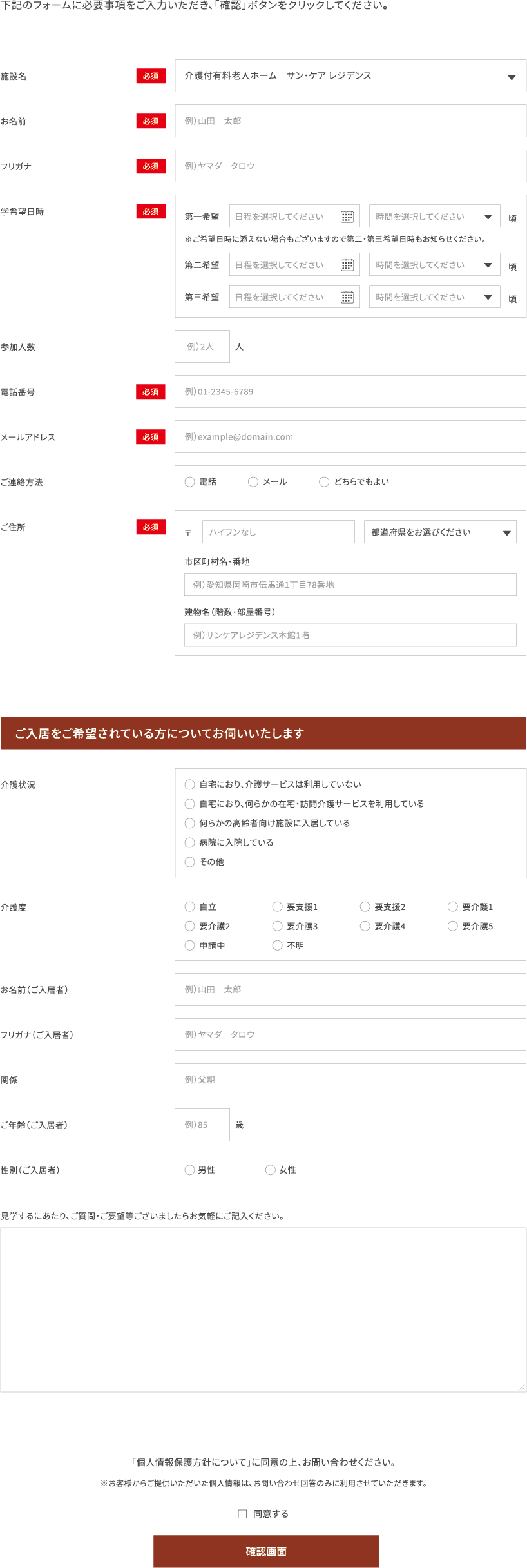Open calendar icon for 第一希望 date

click(347, 217)
